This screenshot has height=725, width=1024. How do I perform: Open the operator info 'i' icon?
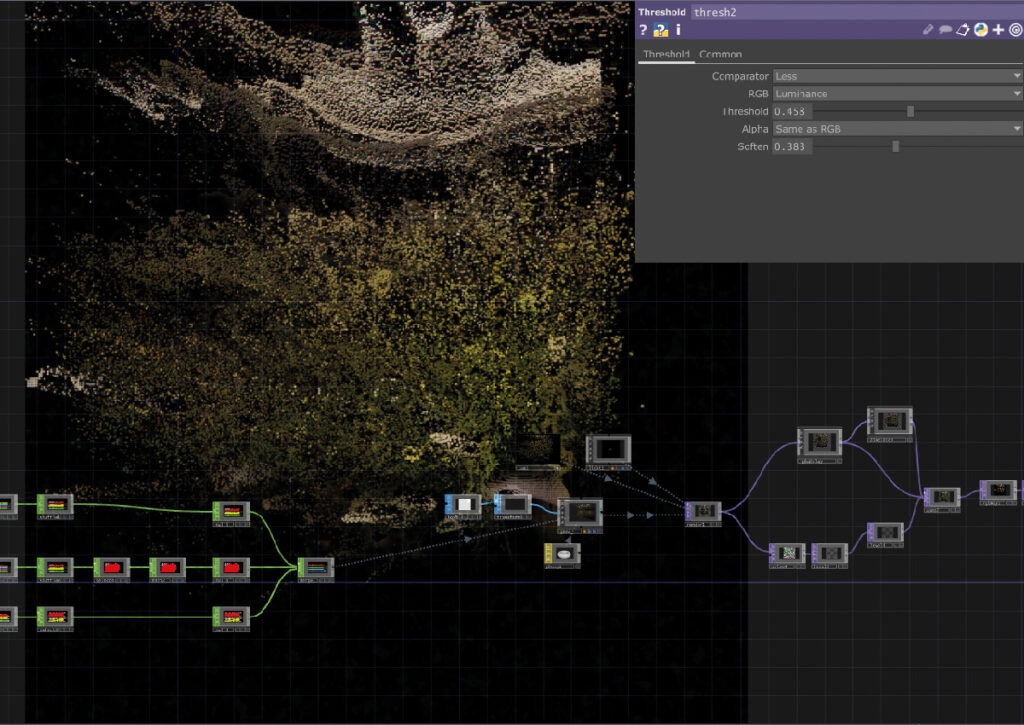tap(678, 30)
